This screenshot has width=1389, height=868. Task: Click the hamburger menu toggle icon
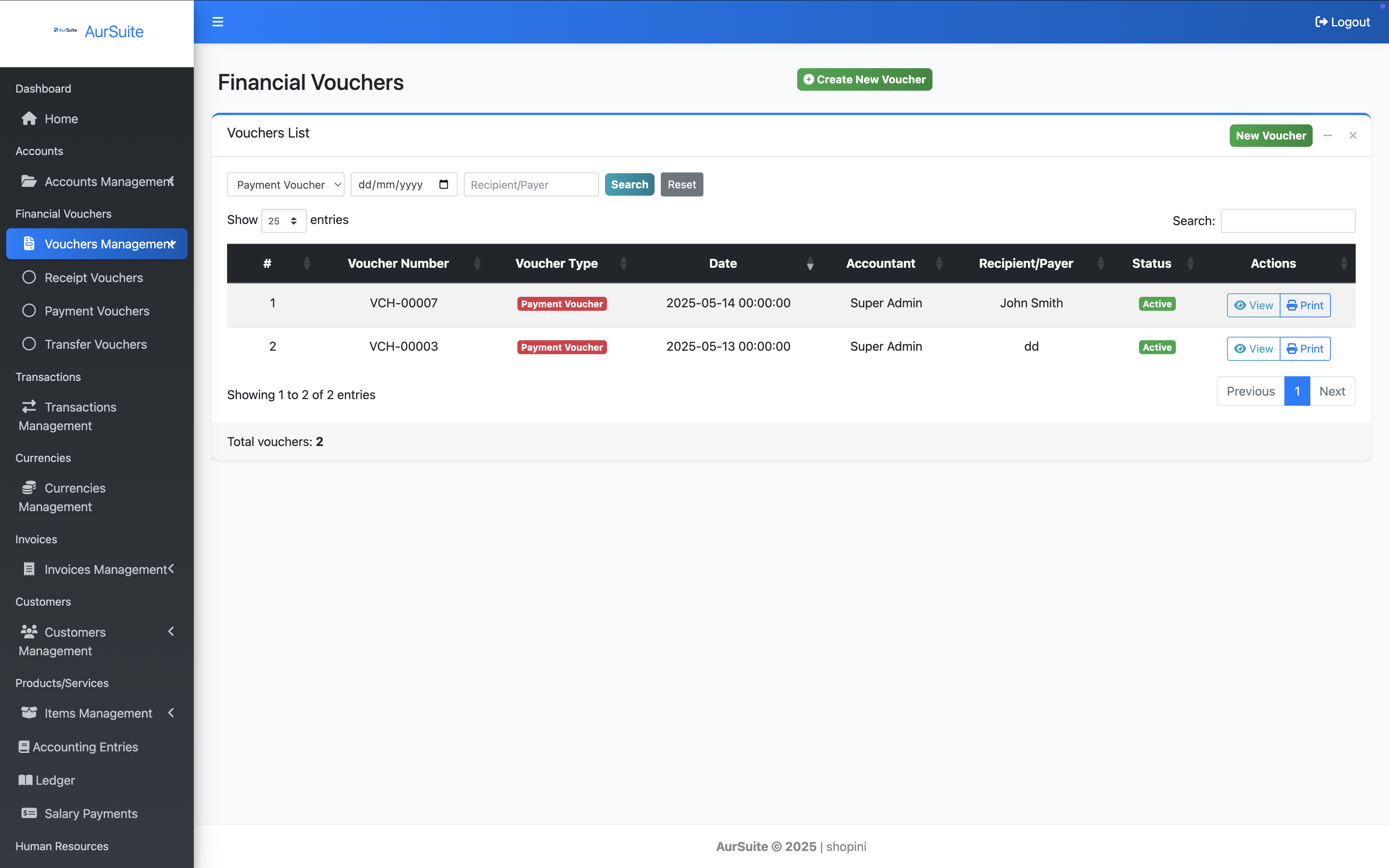pyautogui.click(x=217, y=22)
